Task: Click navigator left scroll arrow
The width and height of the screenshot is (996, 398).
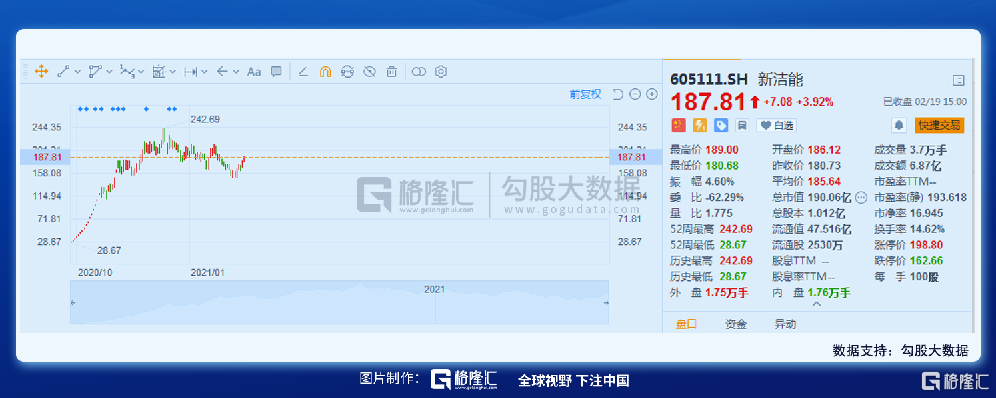Action: [x=73, y=302]
